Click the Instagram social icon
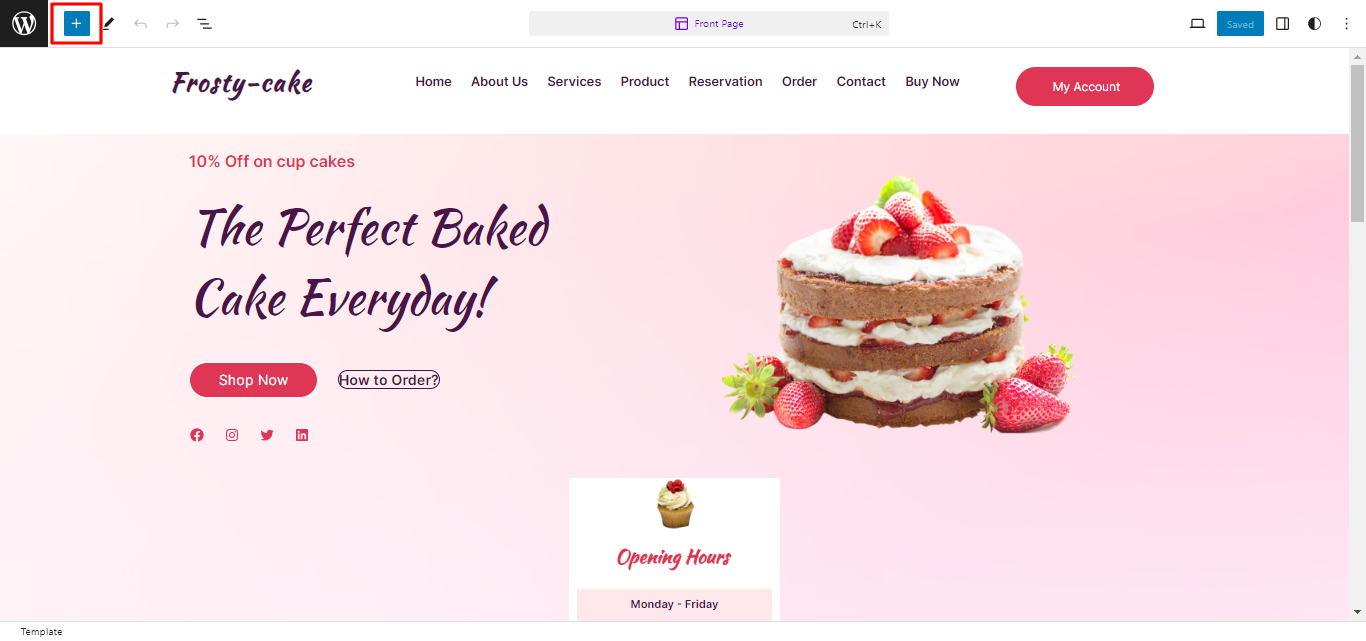 coord(232,435)
